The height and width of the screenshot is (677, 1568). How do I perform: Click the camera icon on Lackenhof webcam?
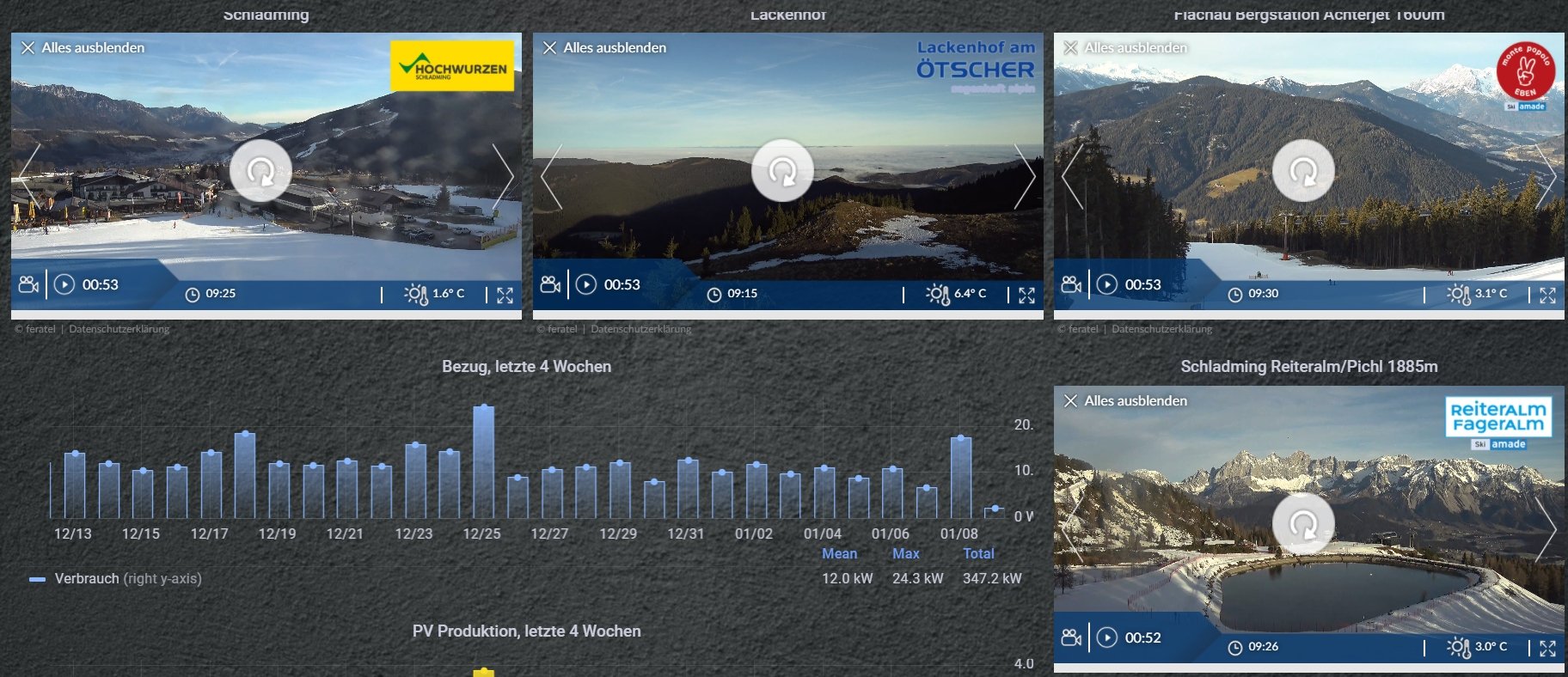coord(550,284)
